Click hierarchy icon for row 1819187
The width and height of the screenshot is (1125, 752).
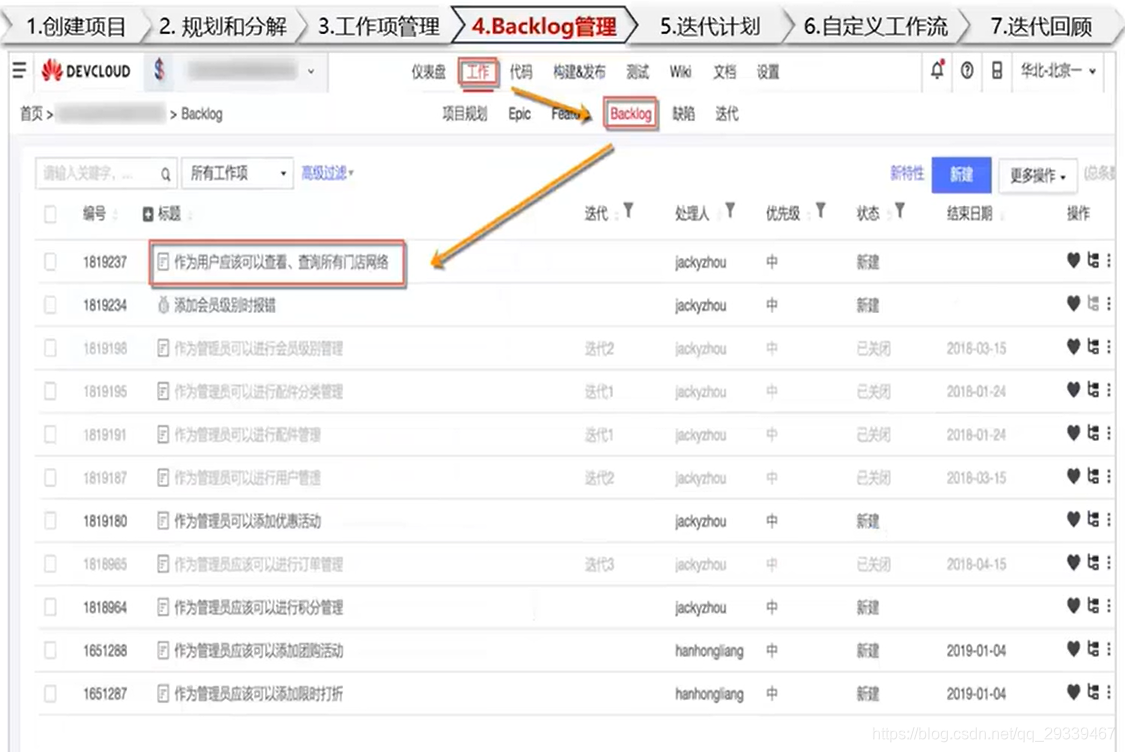tap(1093, 476)
